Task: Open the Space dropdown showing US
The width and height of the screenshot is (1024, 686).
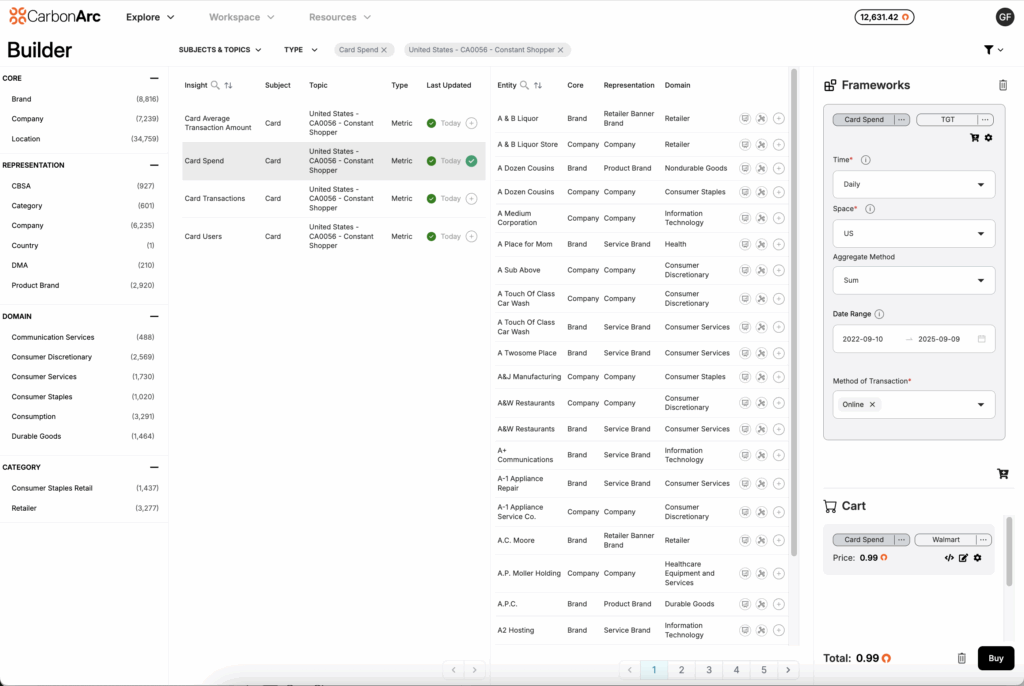Action: coord(914,233)
